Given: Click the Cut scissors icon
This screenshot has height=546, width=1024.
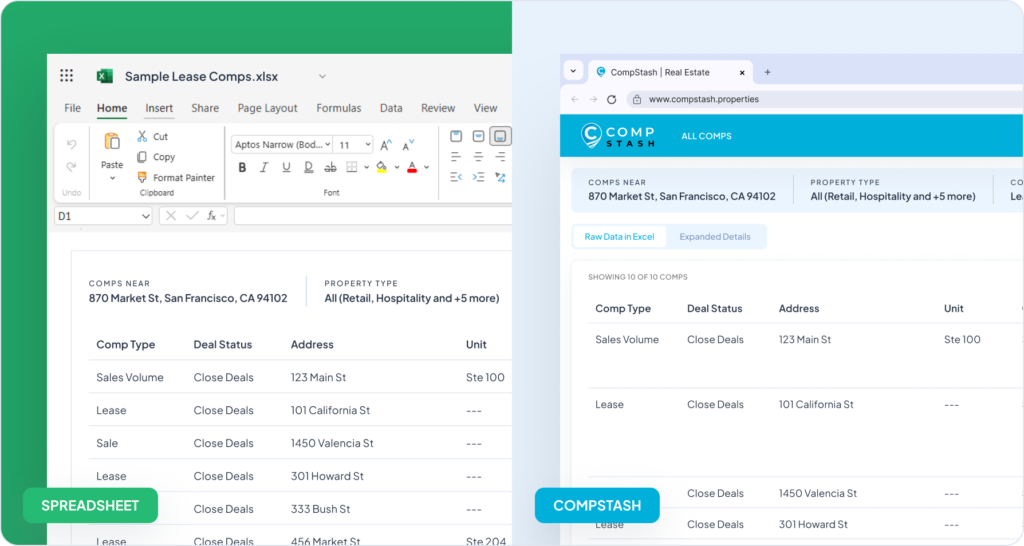Looking at the screenshot, I should 142,136.
